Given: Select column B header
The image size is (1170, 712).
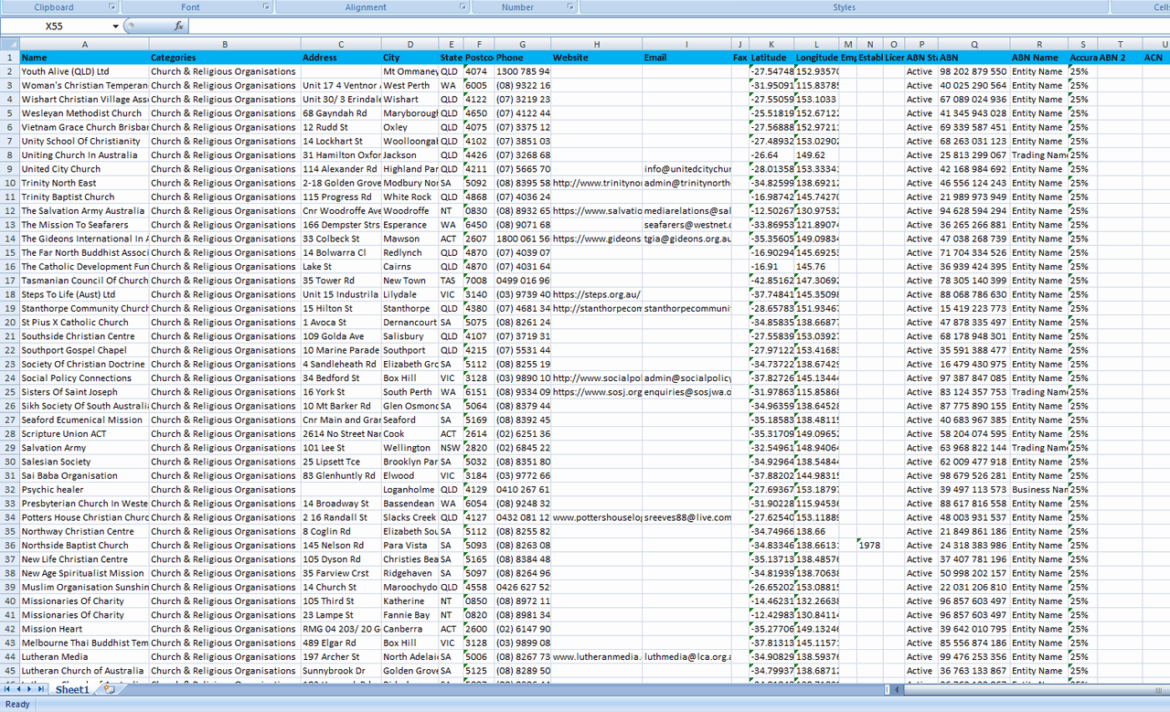Looking at the screenshot, I should [x=224, y=44].
